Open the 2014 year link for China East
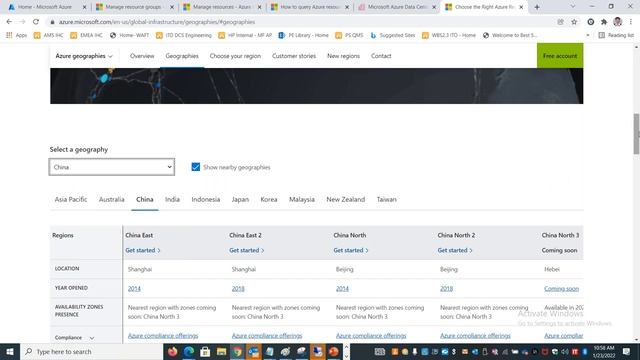This screenshot has width=640, height=360. 134,289
